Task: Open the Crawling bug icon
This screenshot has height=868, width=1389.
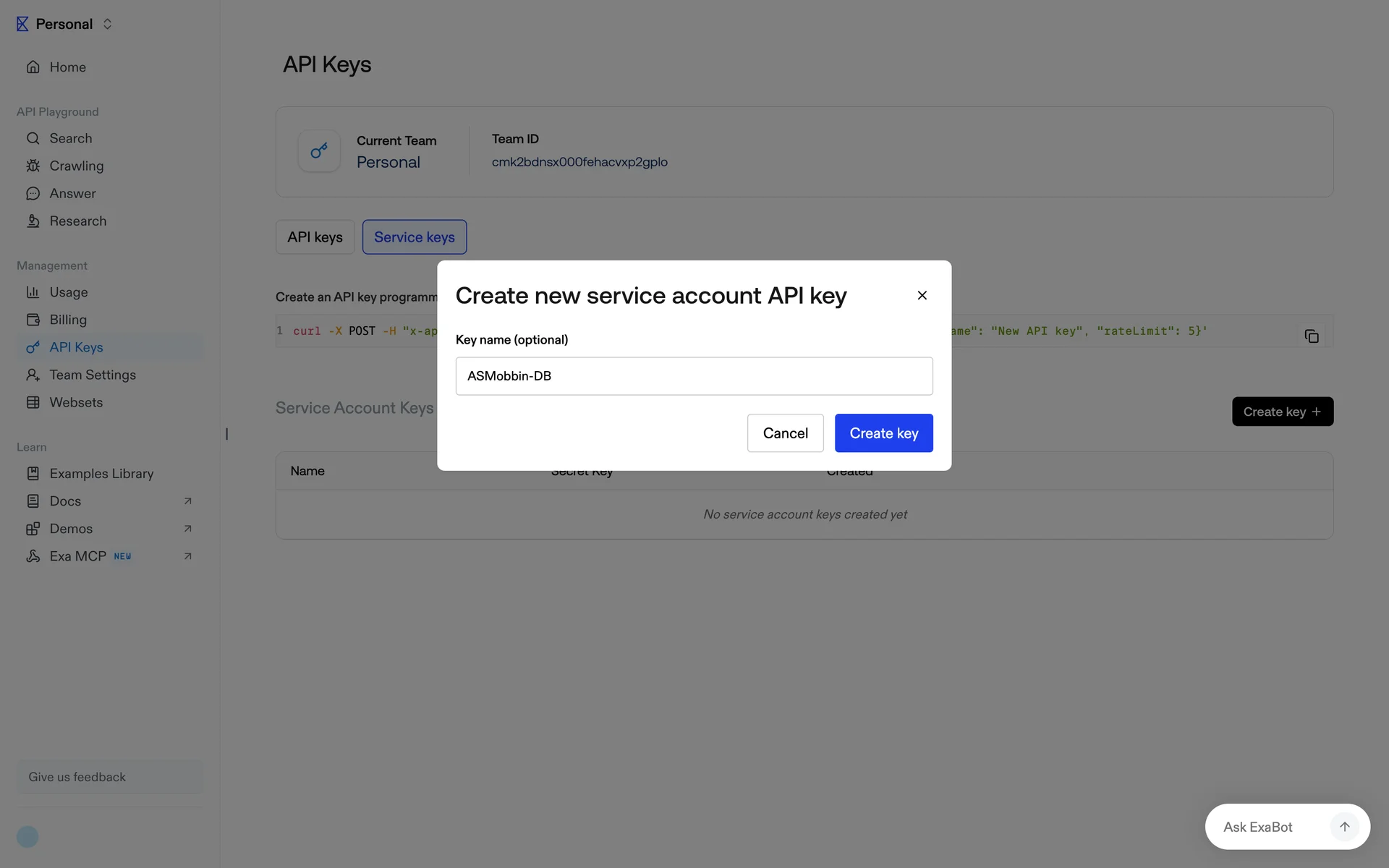Action: 33,166
